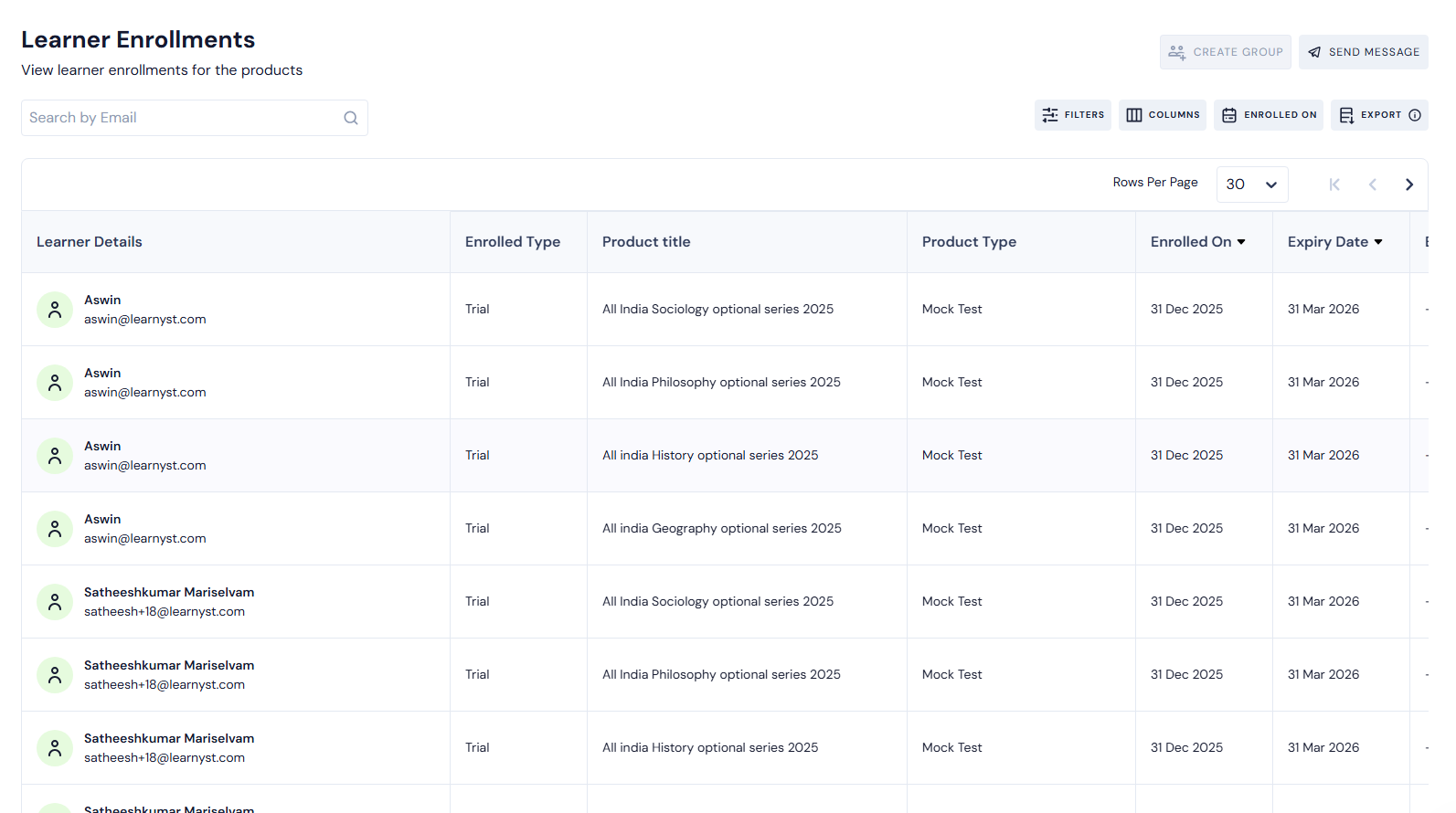Image resolution: width=1456 pixels, height=813 pixels.
Task: Click the Send Message button
Action: [x=1364, y=52]
